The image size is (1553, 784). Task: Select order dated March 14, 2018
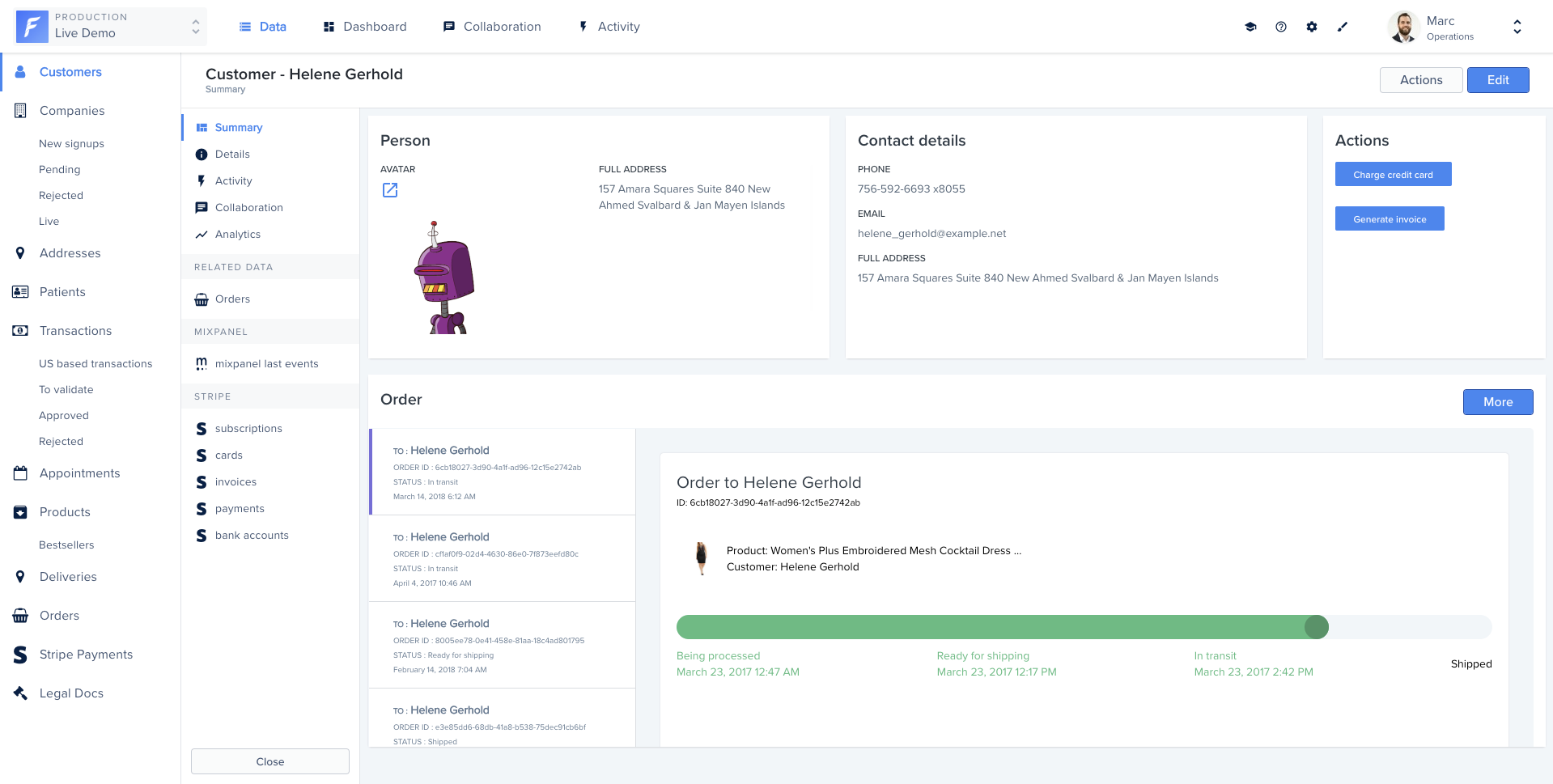pyautogui.click(x=502, y=473)
